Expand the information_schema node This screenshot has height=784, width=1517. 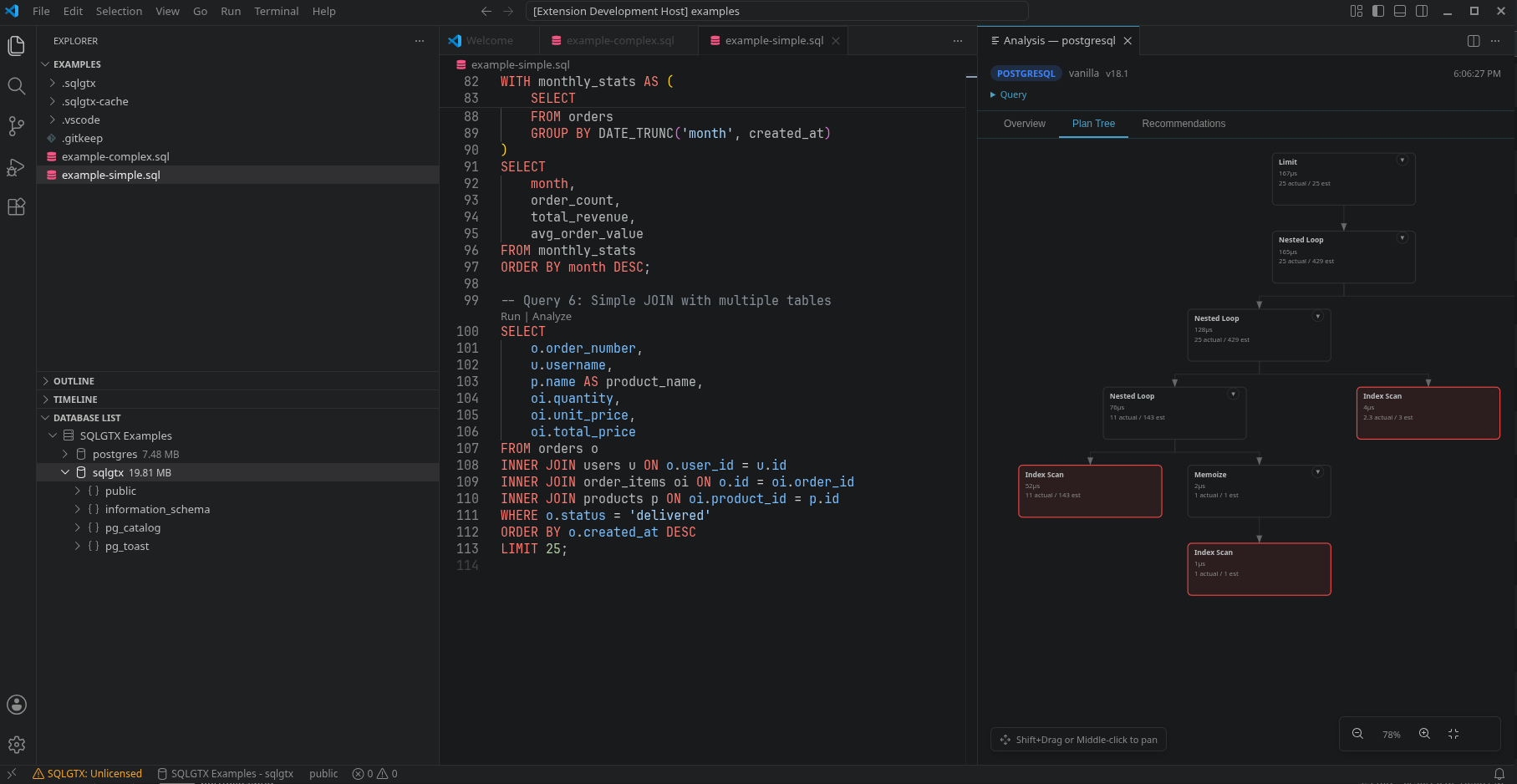click(78, 509)
